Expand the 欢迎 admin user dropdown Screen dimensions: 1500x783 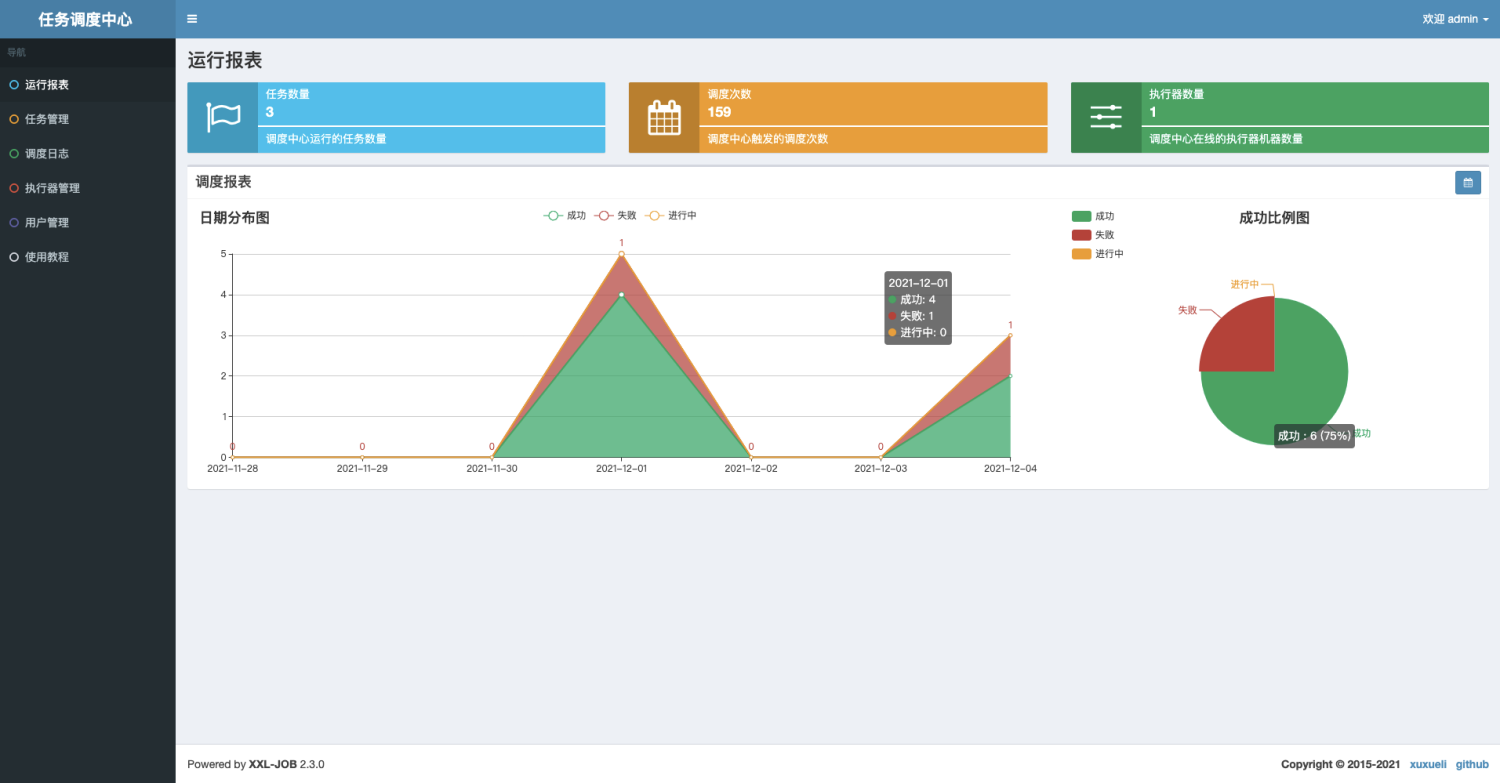click(1455, 19)
